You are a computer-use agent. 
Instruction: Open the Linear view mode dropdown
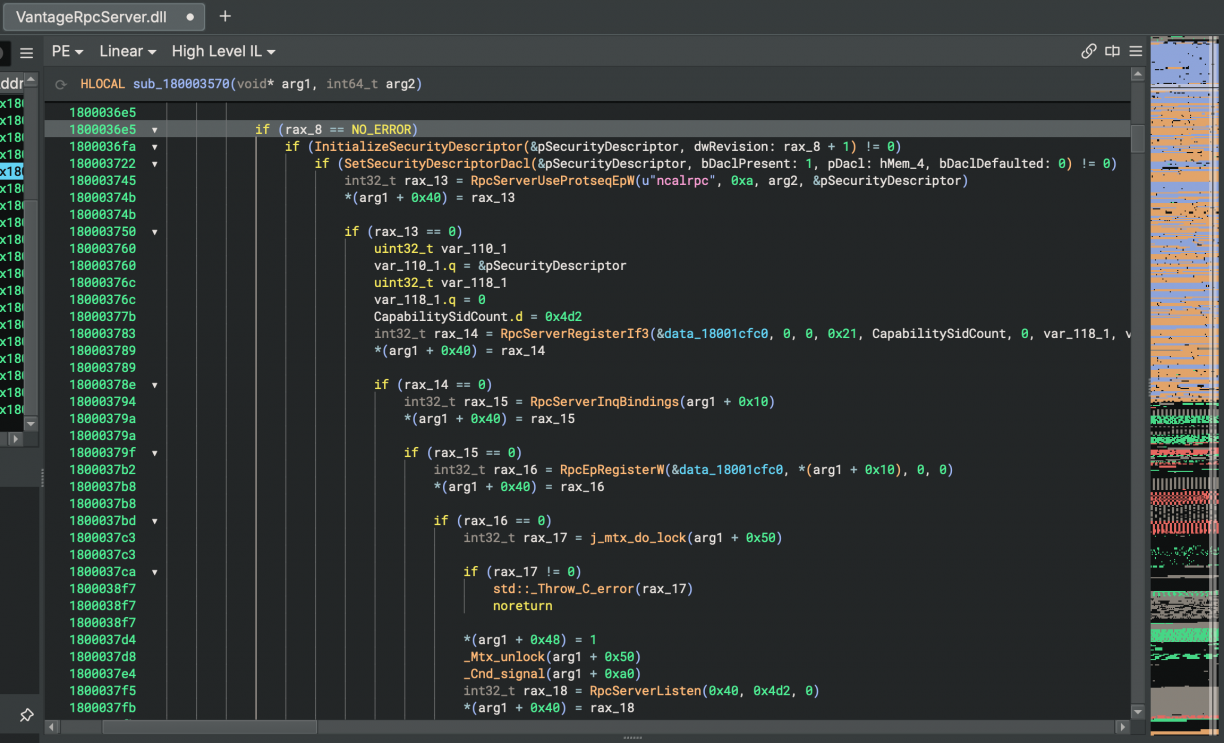127,51
